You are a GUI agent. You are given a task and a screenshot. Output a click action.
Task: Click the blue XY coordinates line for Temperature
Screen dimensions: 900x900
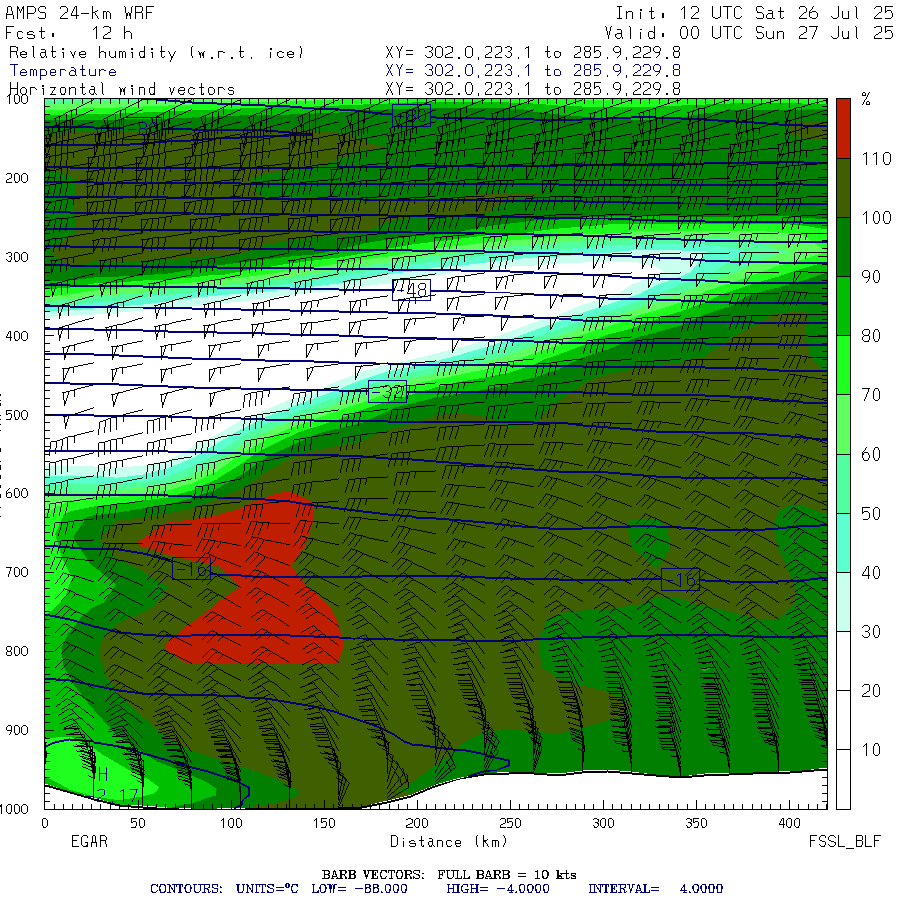[533, 71]
